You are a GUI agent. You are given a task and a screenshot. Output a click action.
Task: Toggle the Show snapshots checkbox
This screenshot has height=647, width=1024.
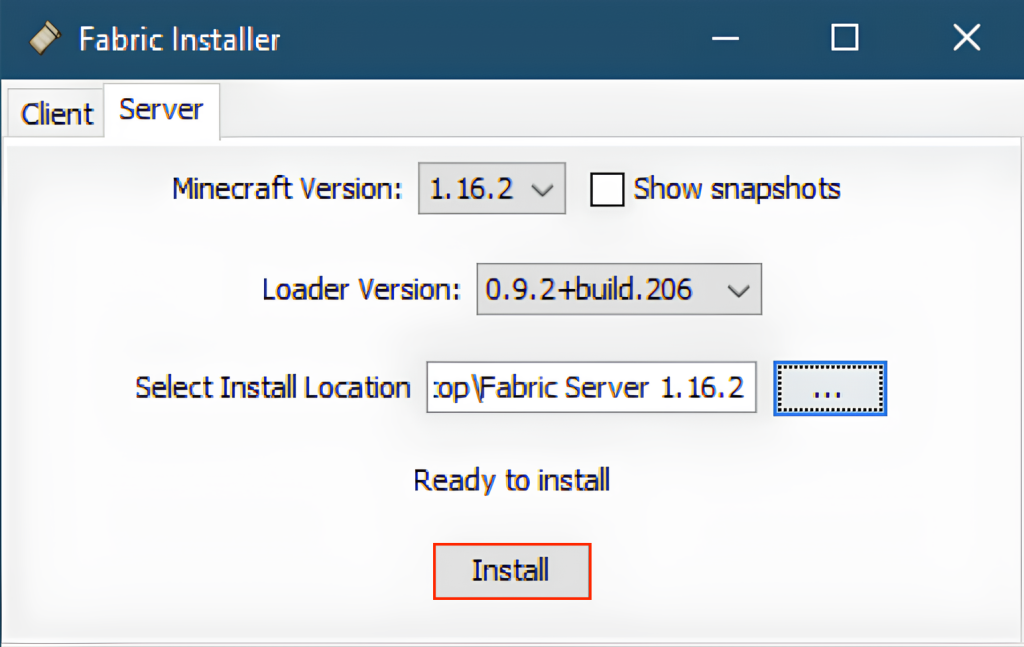pyautogui.click(x=607, y=189)
